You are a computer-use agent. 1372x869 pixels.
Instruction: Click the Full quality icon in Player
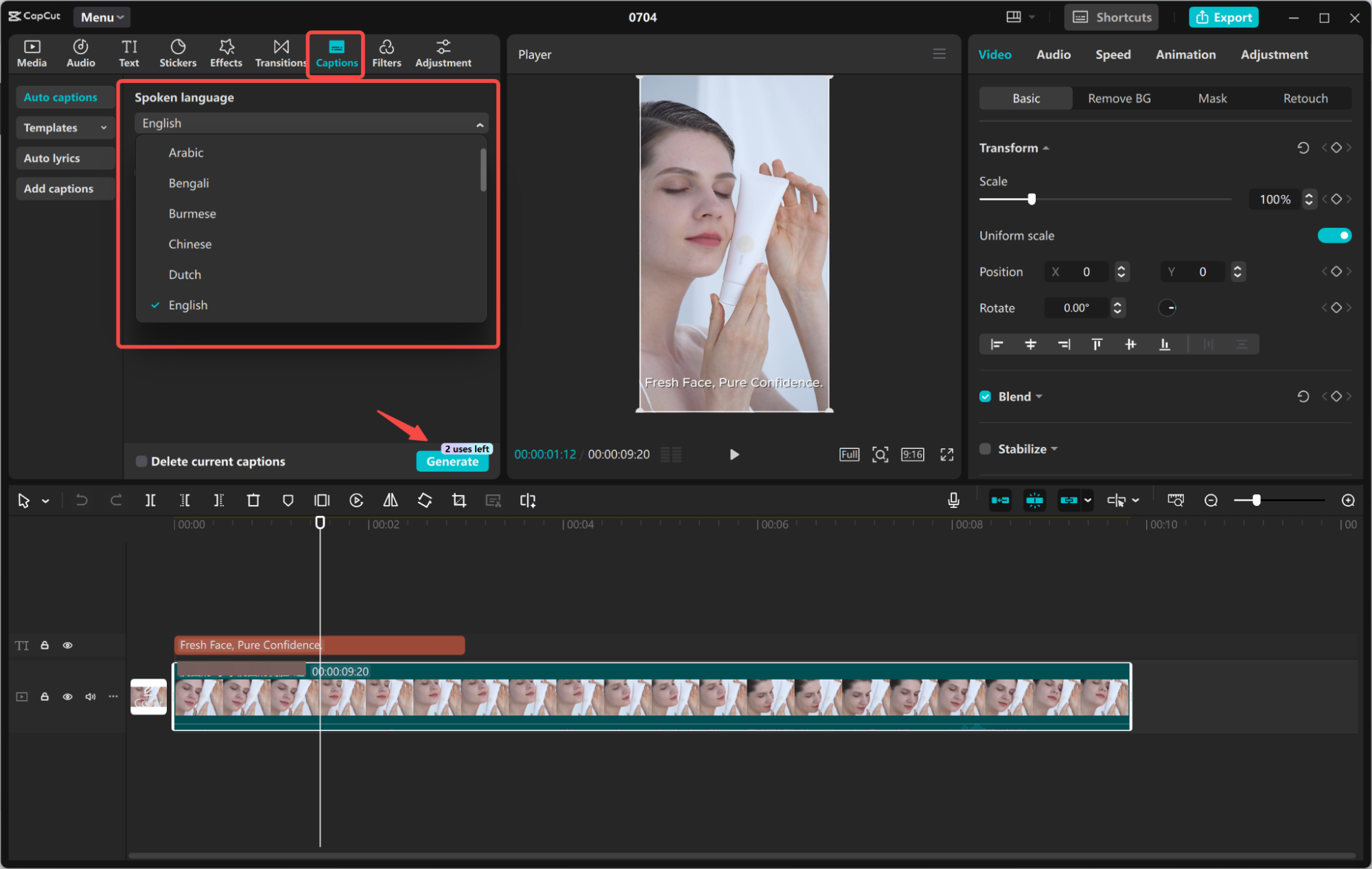point(849,454)
